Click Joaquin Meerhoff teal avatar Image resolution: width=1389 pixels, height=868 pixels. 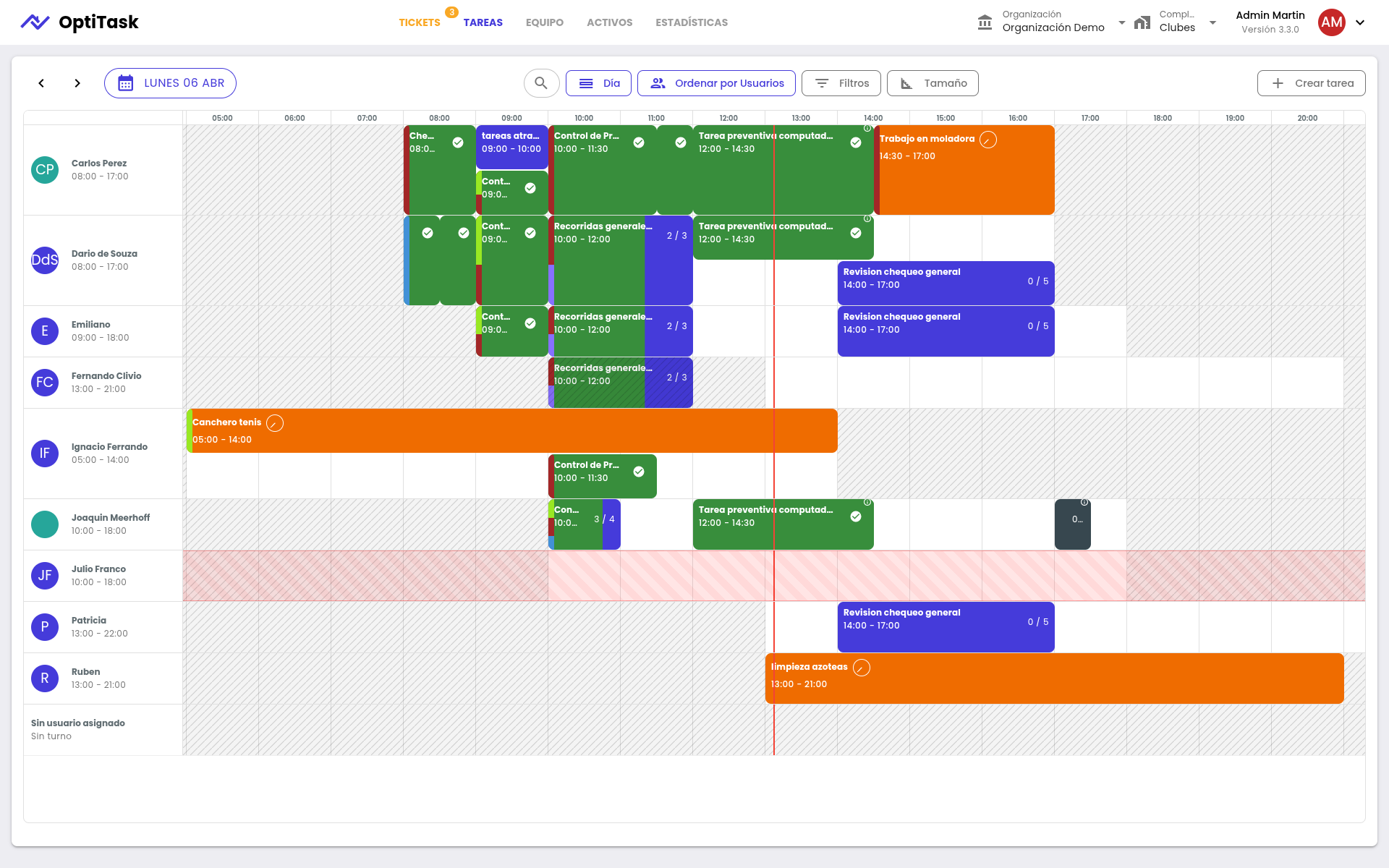[45, 524]
